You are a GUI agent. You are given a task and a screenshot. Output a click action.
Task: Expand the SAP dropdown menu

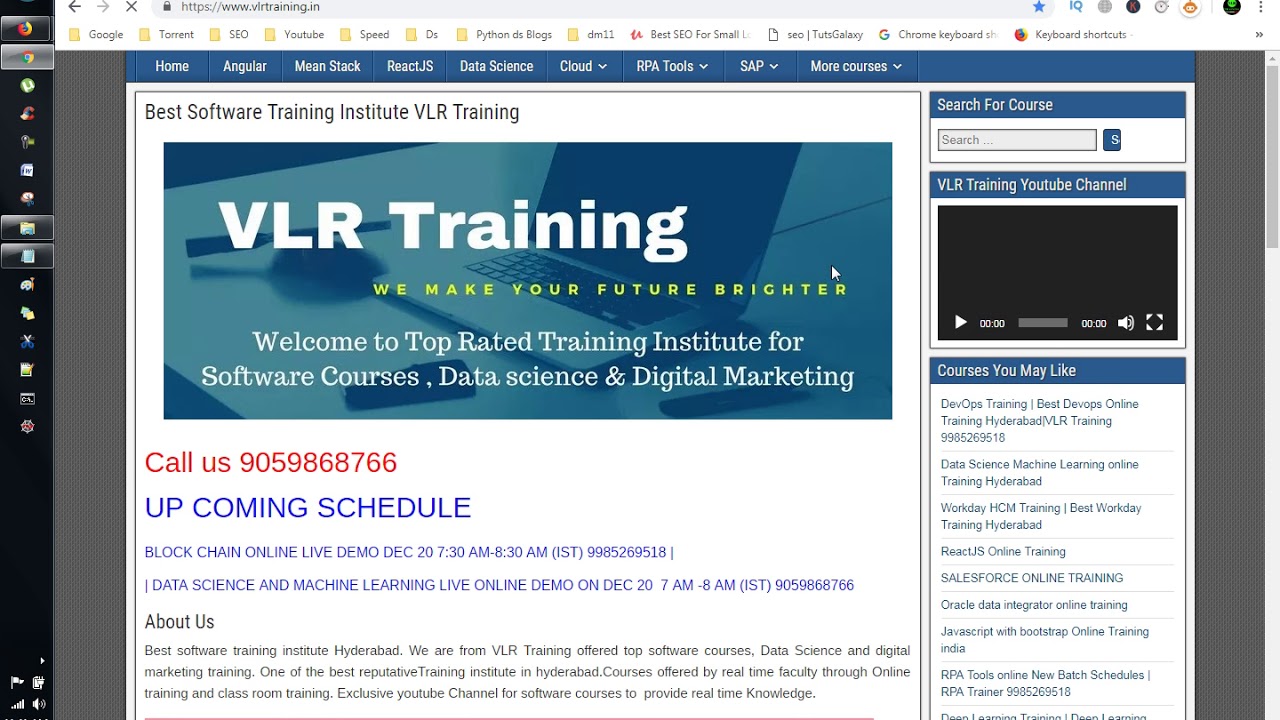coord(761,66)
